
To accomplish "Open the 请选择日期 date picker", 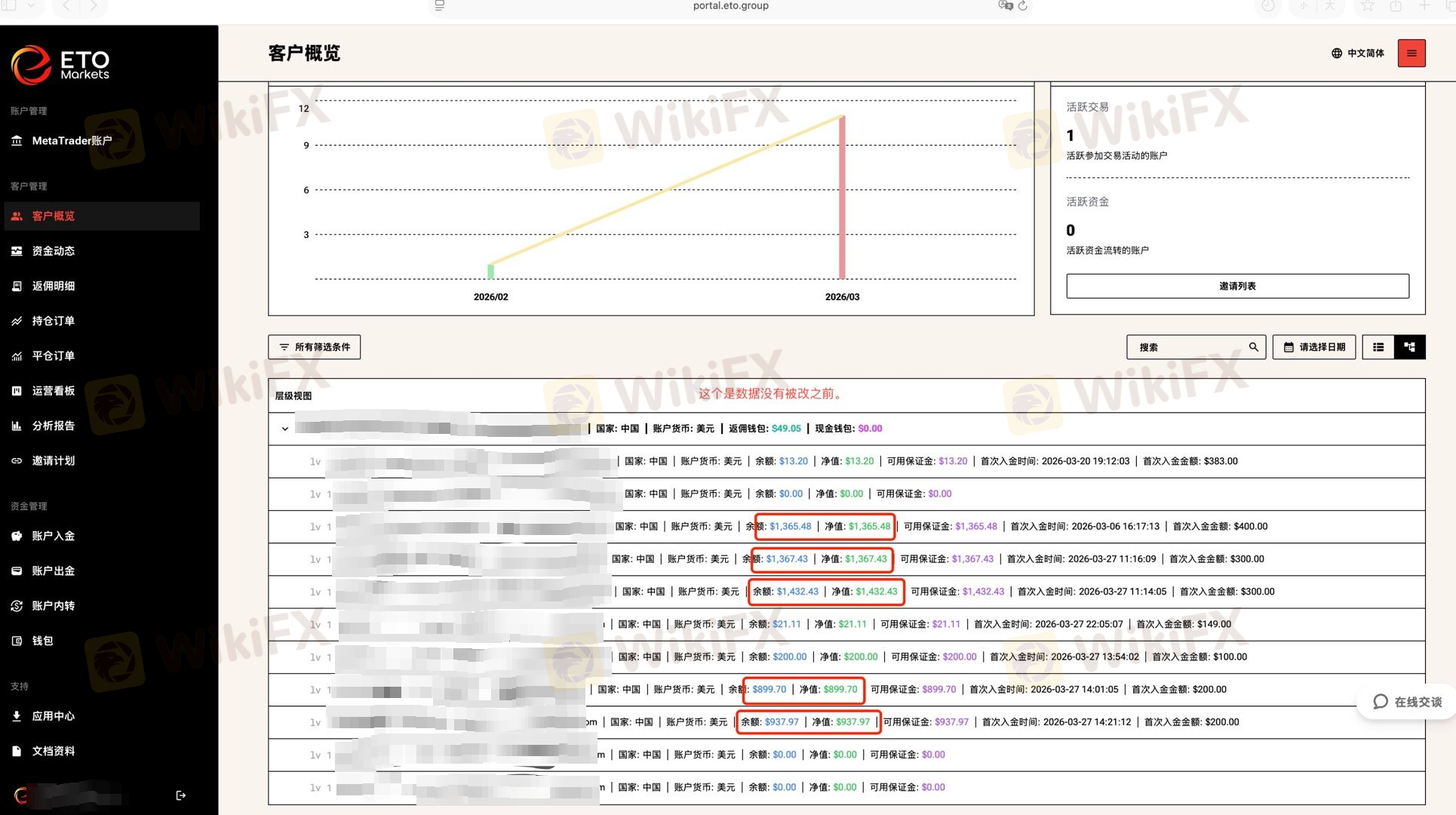I will [x=1314, y=347].
